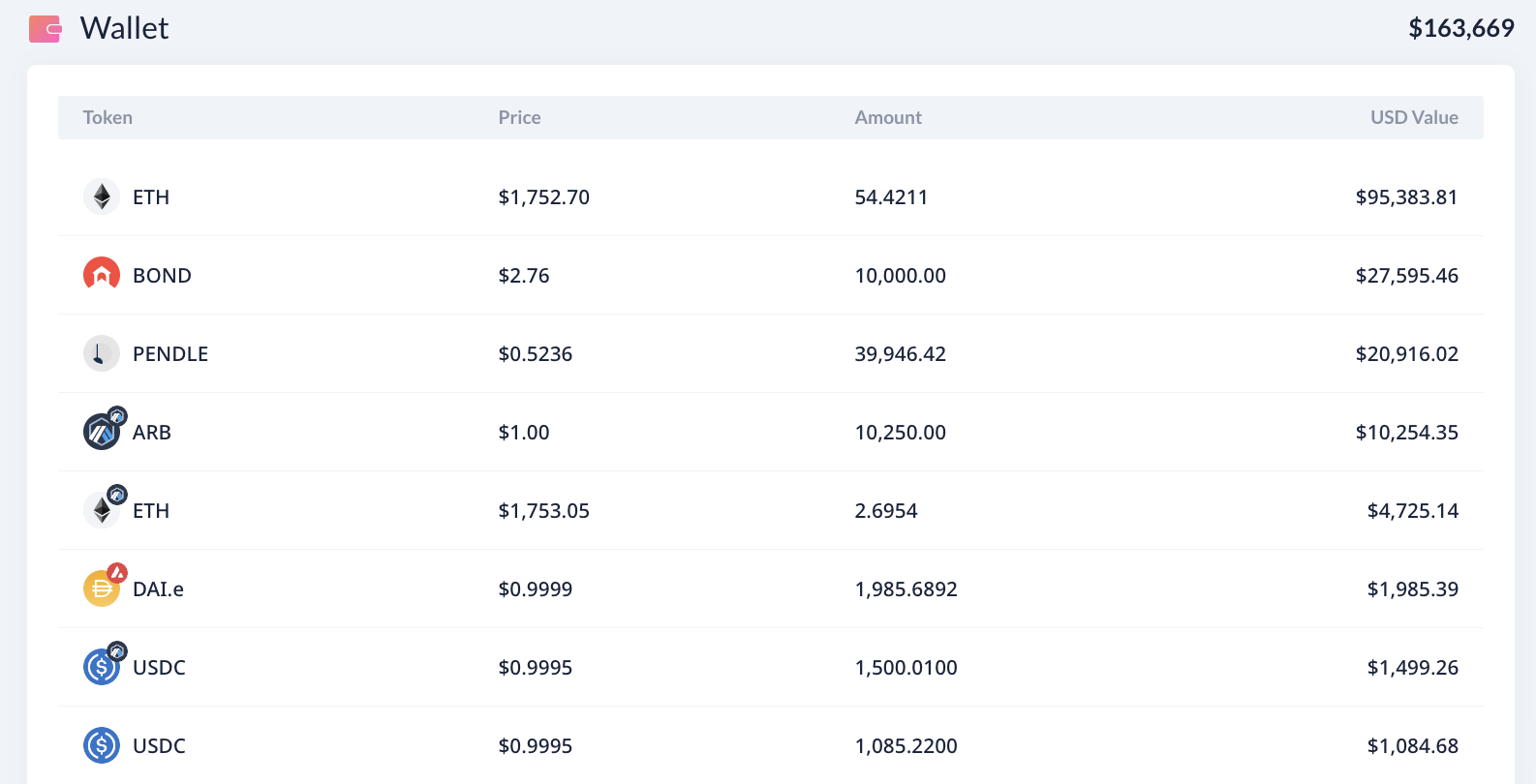Image resolution: width=1536 pixels, height=784 pixels.
Task: Open the ARB token icon
Action: click(x=102, y=432)
